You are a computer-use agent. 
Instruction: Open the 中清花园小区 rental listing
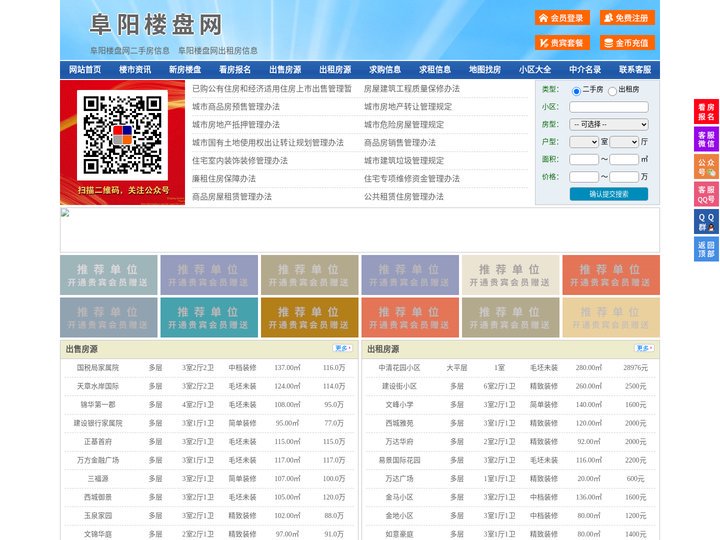(x=399, y=368)
